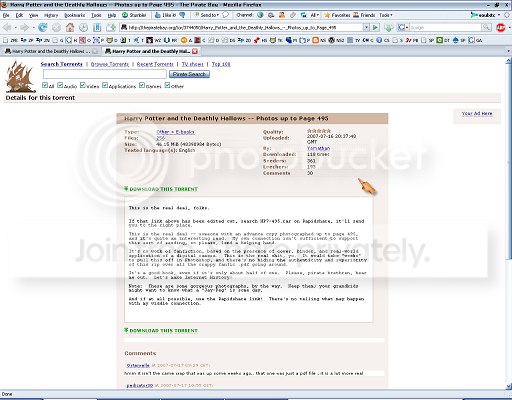The image size is (512, 400).
Task: Open the Bookmarks menu
Action: coord(75,15)
